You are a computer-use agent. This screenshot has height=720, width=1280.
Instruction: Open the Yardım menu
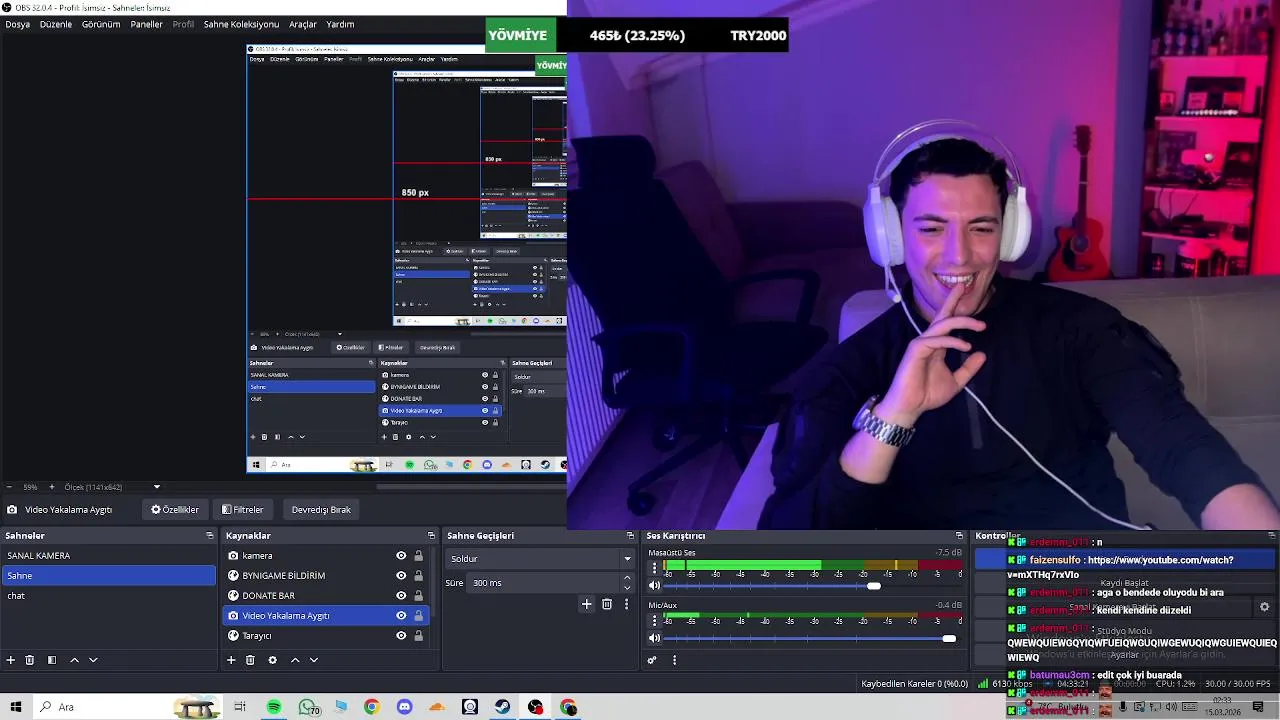[x=340, y=24]
